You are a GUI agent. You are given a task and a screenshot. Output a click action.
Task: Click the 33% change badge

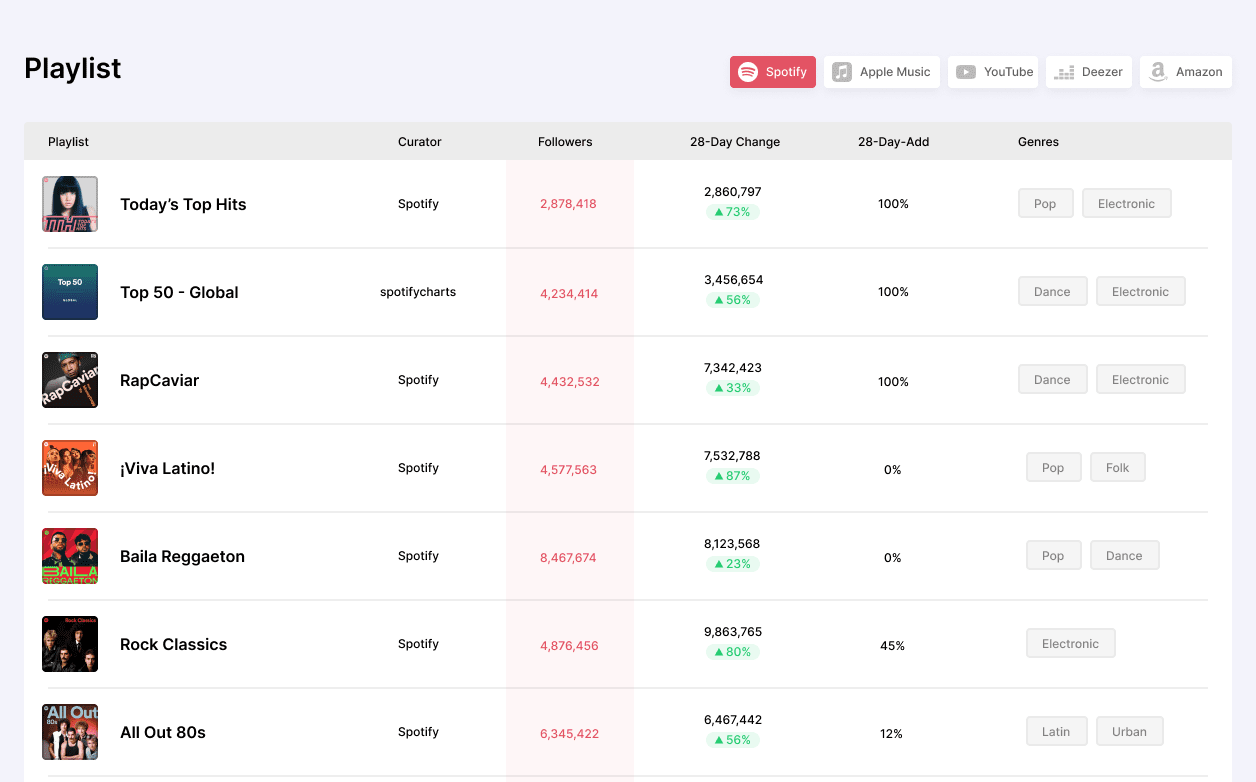[732, 388]
